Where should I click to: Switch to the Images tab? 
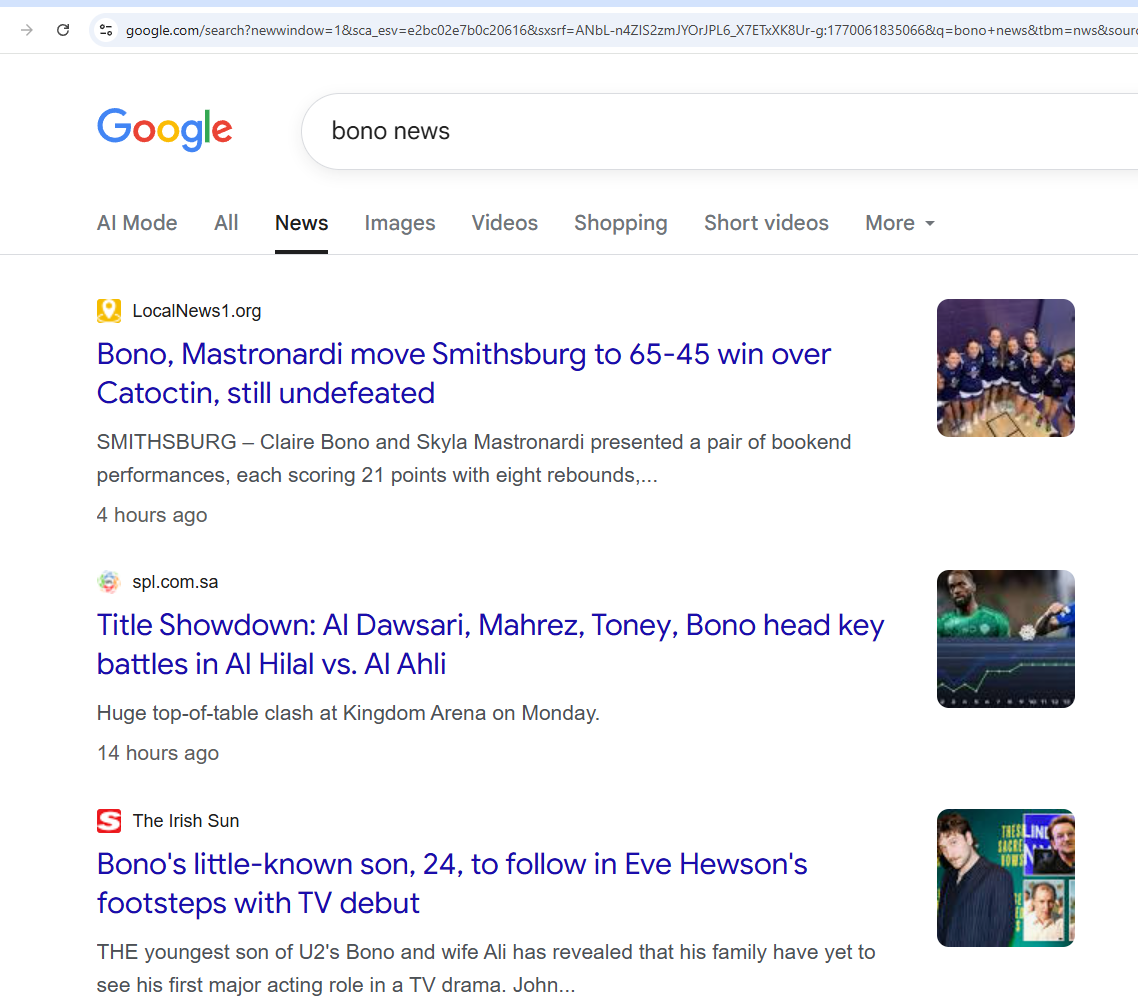pyautogui.click(x=400, y=223)
